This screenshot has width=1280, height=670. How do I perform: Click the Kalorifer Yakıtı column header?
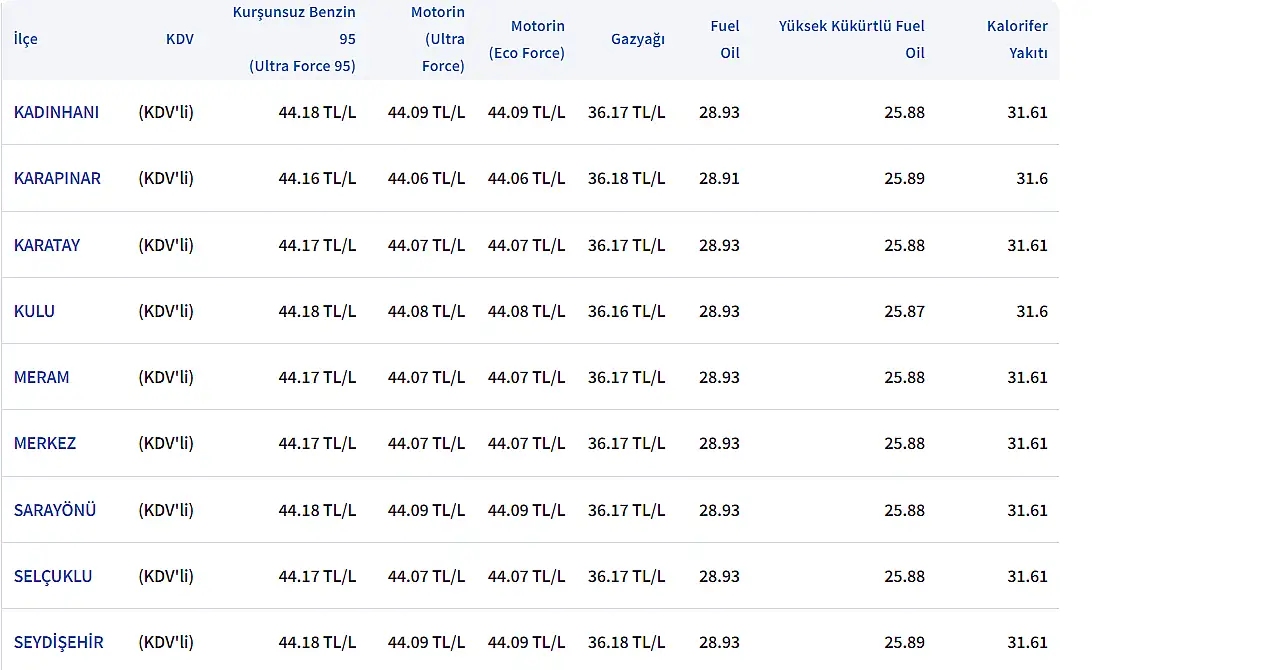tap(1017, 39)
